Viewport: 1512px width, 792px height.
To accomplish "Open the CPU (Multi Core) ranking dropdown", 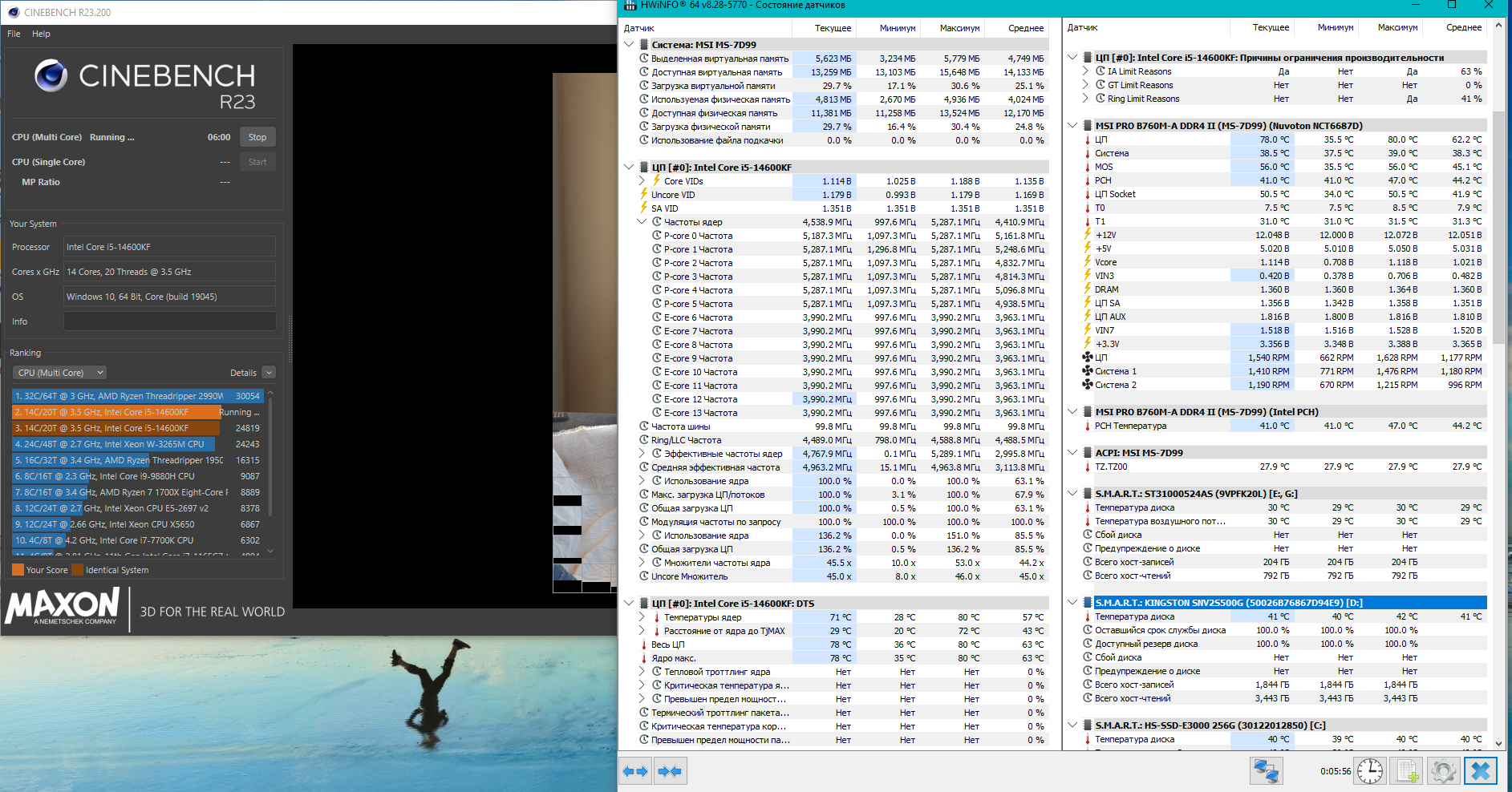I will pos(61,373).
